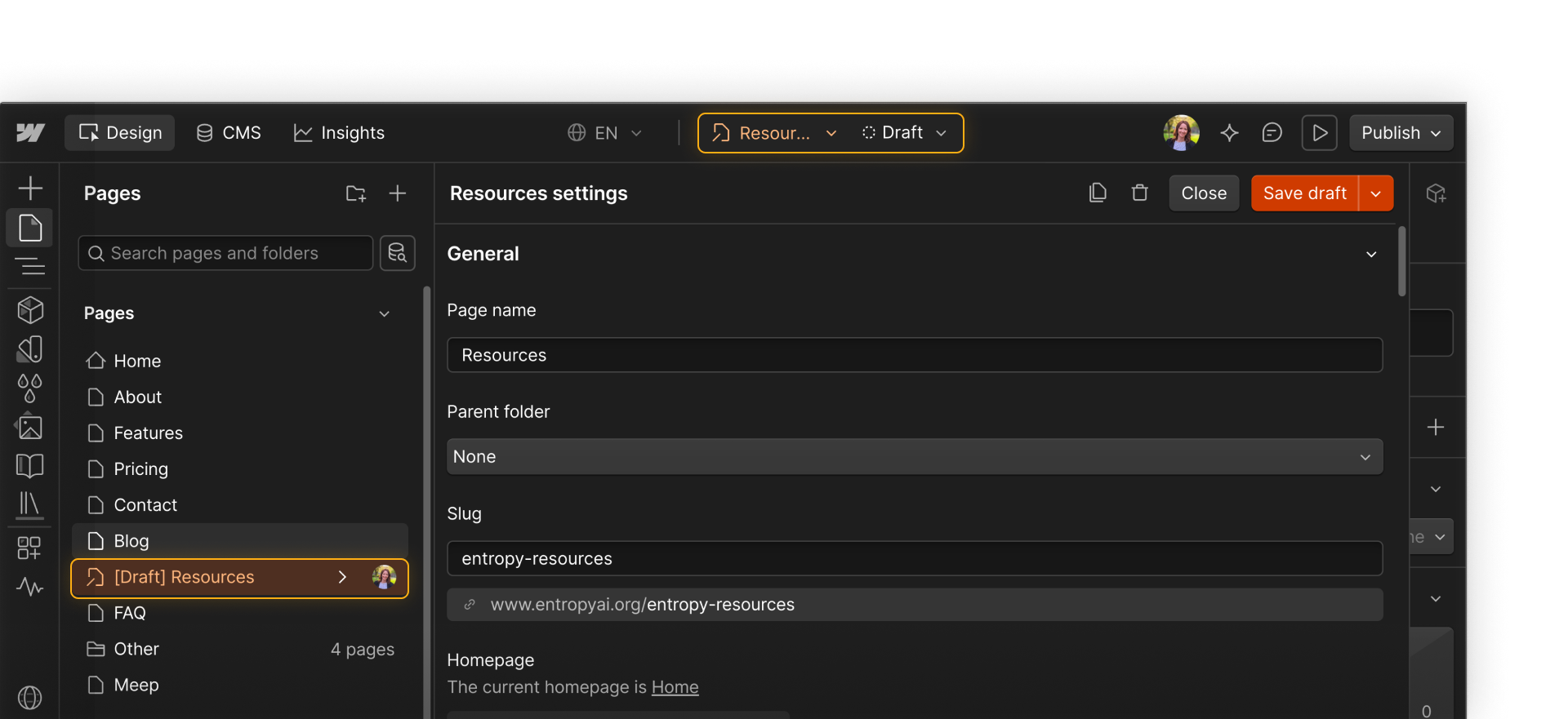Expand the Parent folder None dropdown

[915, 457]
